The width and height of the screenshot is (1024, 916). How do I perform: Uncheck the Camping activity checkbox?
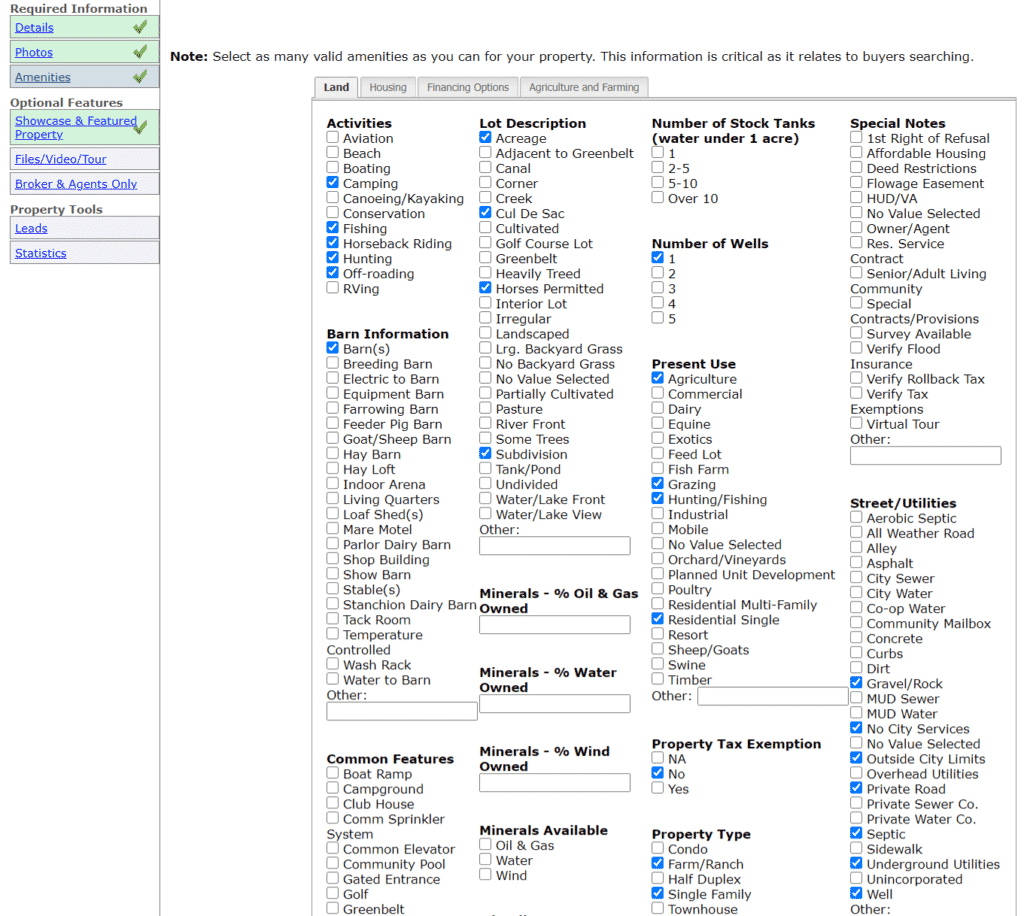click(333, 184)
